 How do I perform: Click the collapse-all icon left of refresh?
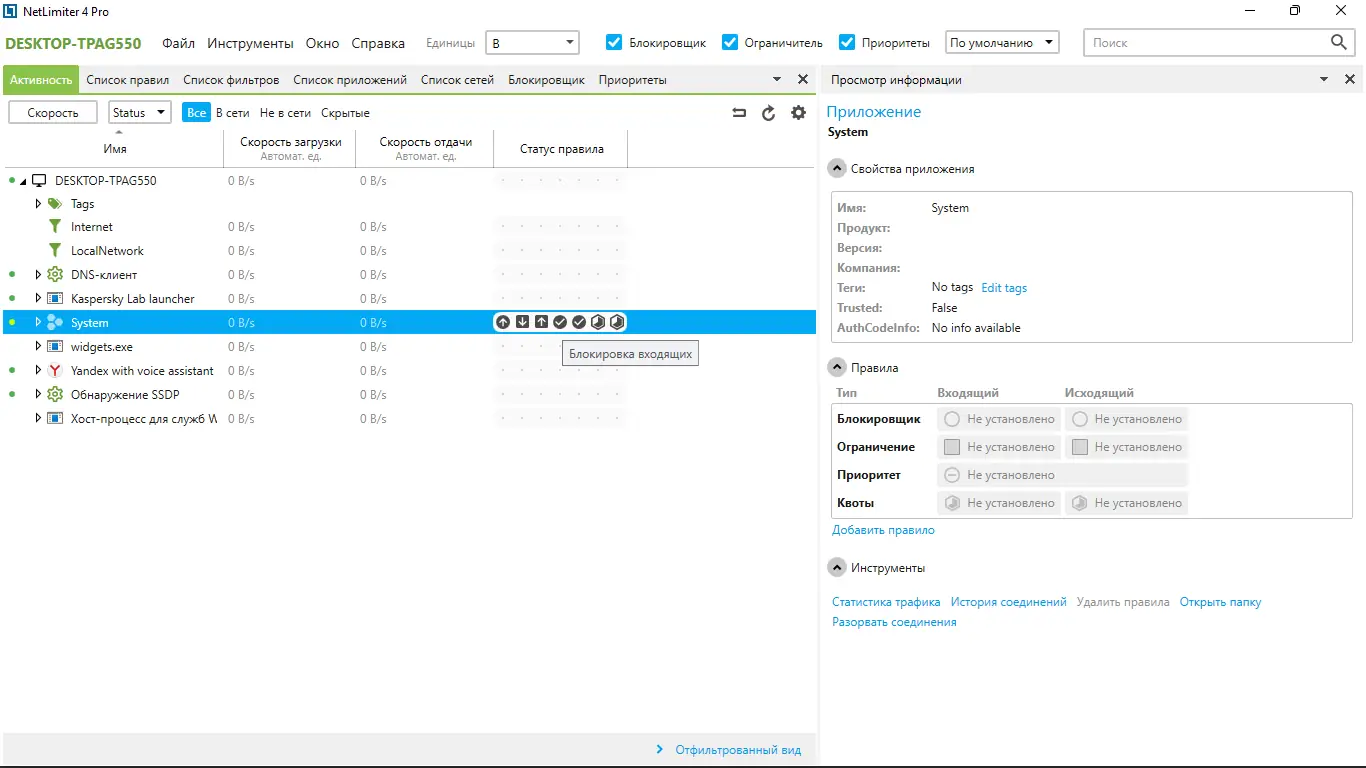[739, 113]
